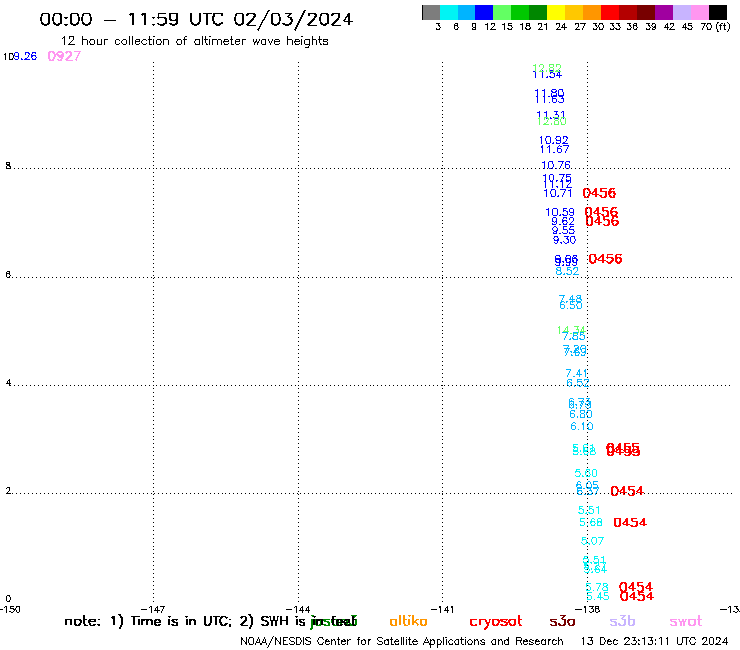
Task: Click the wave height value '10.59'
Action: click(x=560, y=212)
